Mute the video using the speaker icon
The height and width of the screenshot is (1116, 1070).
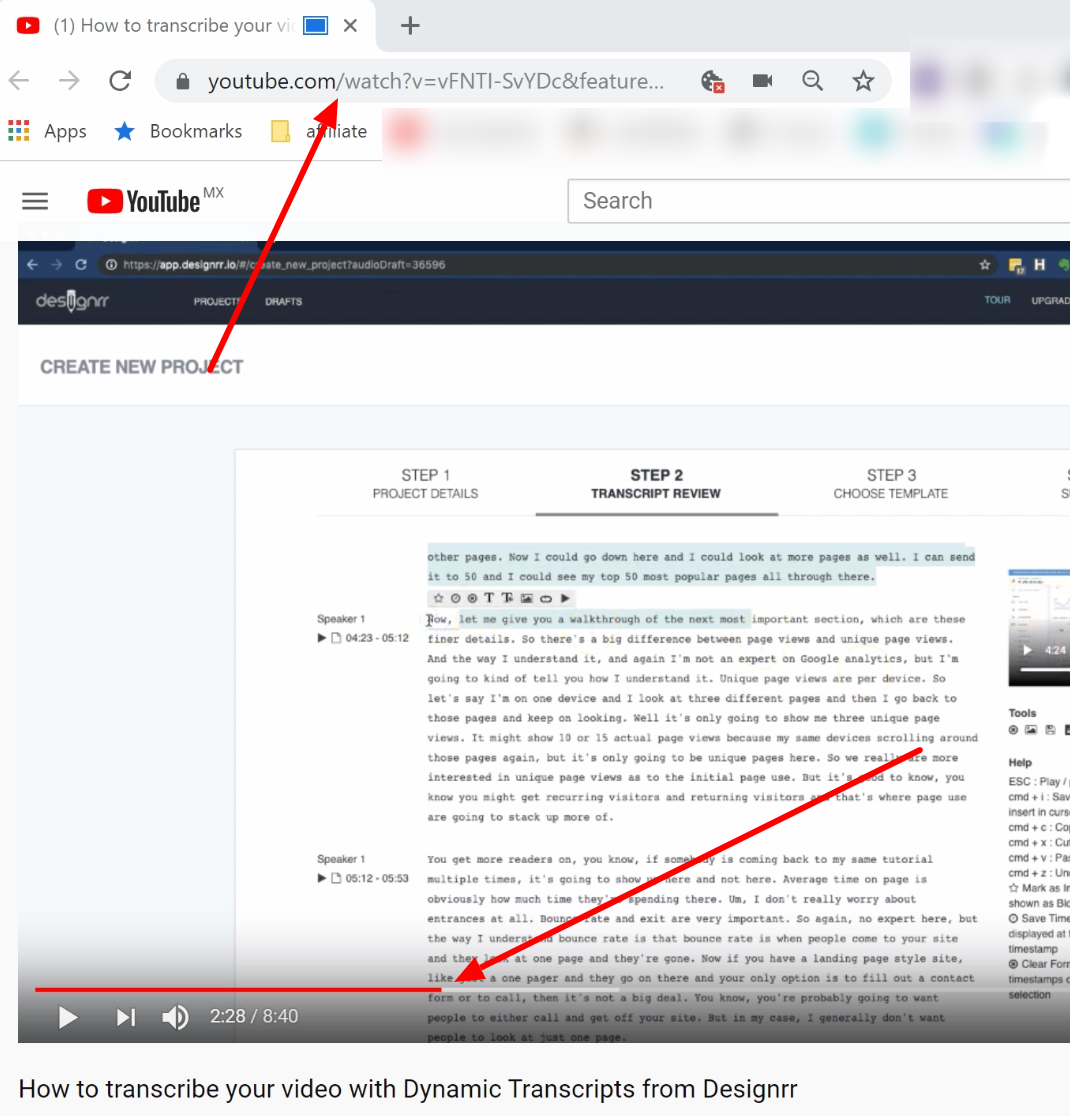pyautogui.click(x=175, y=1016)
